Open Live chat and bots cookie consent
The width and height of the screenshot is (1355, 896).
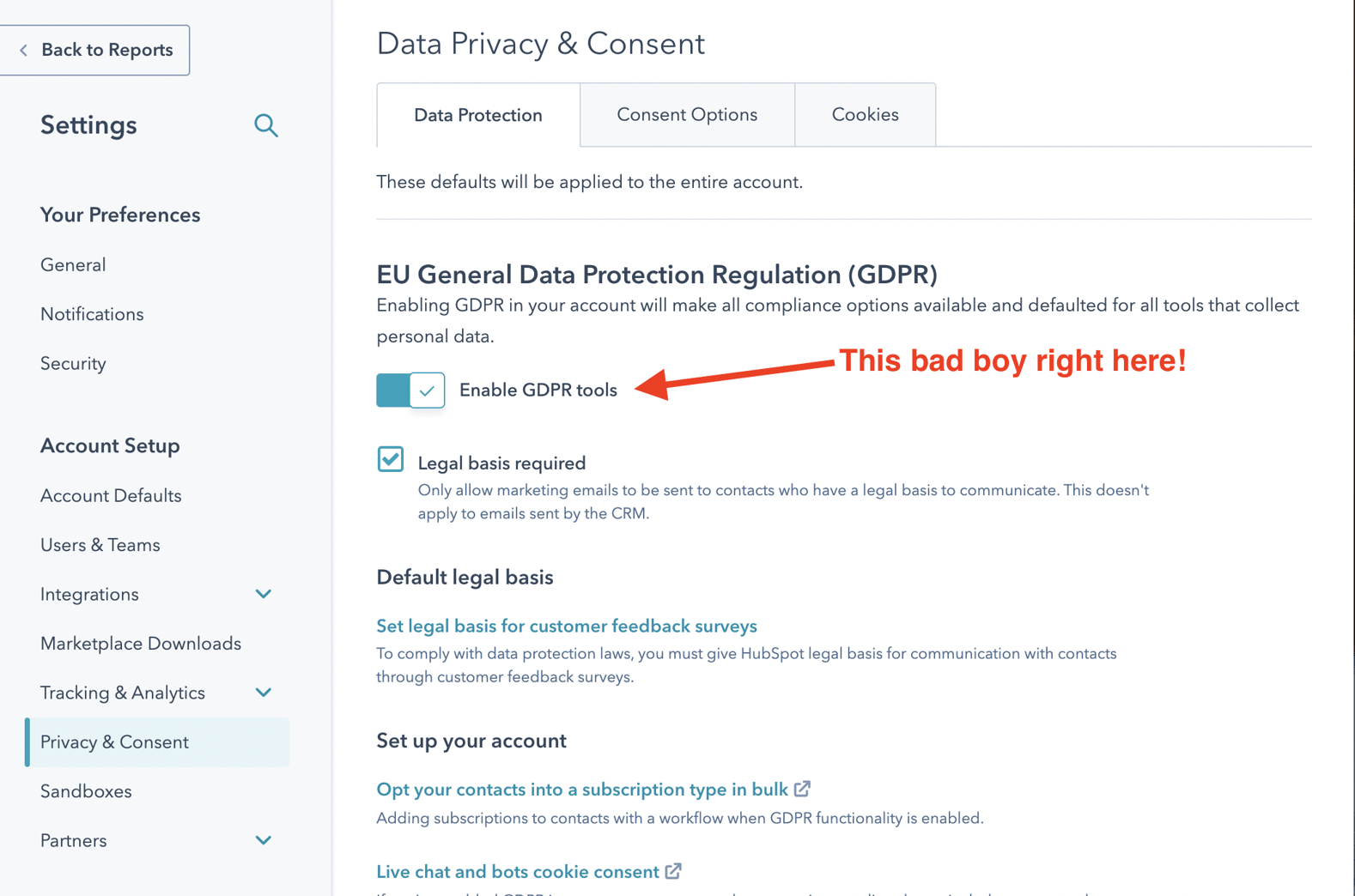tap(517, 871)
